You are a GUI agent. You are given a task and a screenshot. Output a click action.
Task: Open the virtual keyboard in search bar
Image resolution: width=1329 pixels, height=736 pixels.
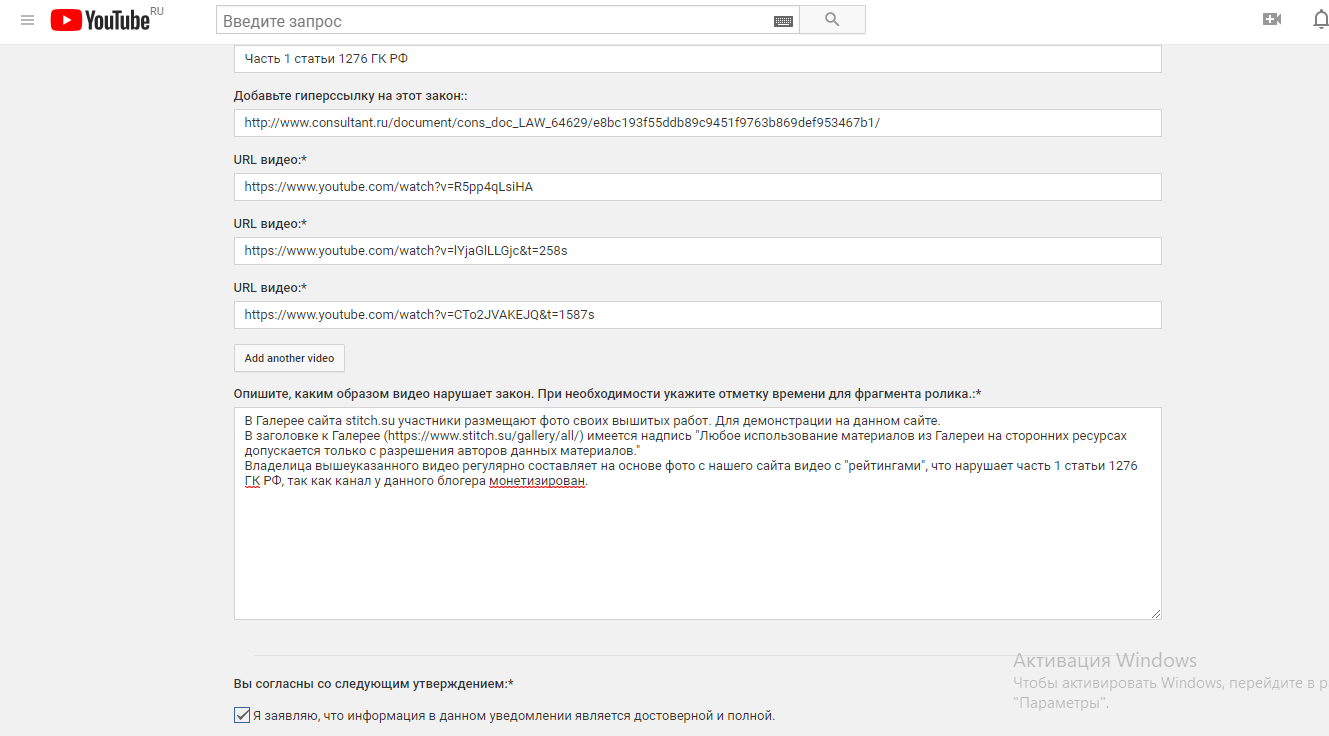[x=783, y=21]
